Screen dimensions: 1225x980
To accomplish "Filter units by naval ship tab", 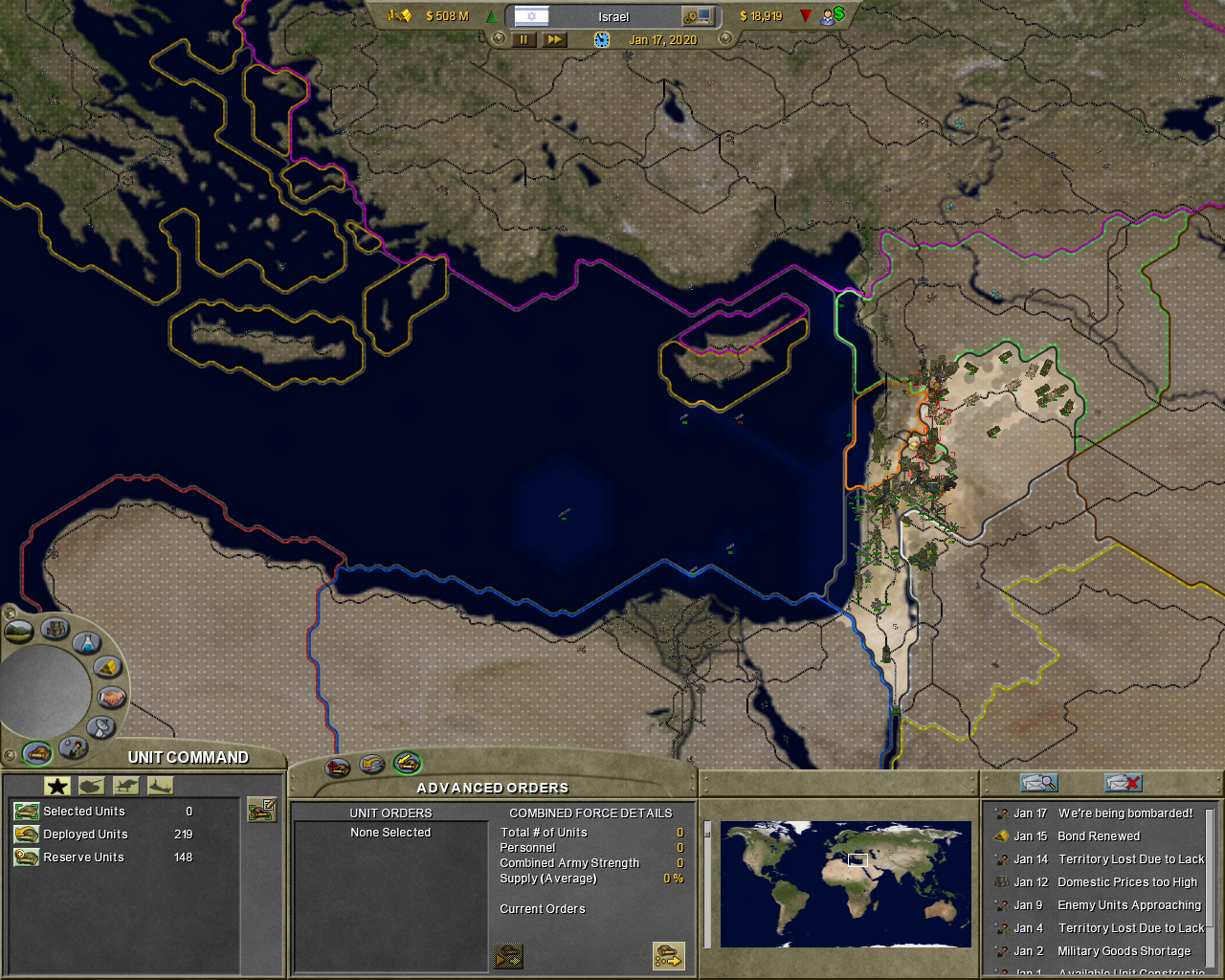I will point(160,786).
